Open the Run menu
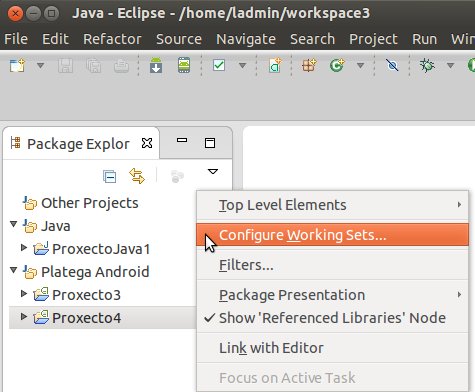475x392 pixels. point(424,39)
